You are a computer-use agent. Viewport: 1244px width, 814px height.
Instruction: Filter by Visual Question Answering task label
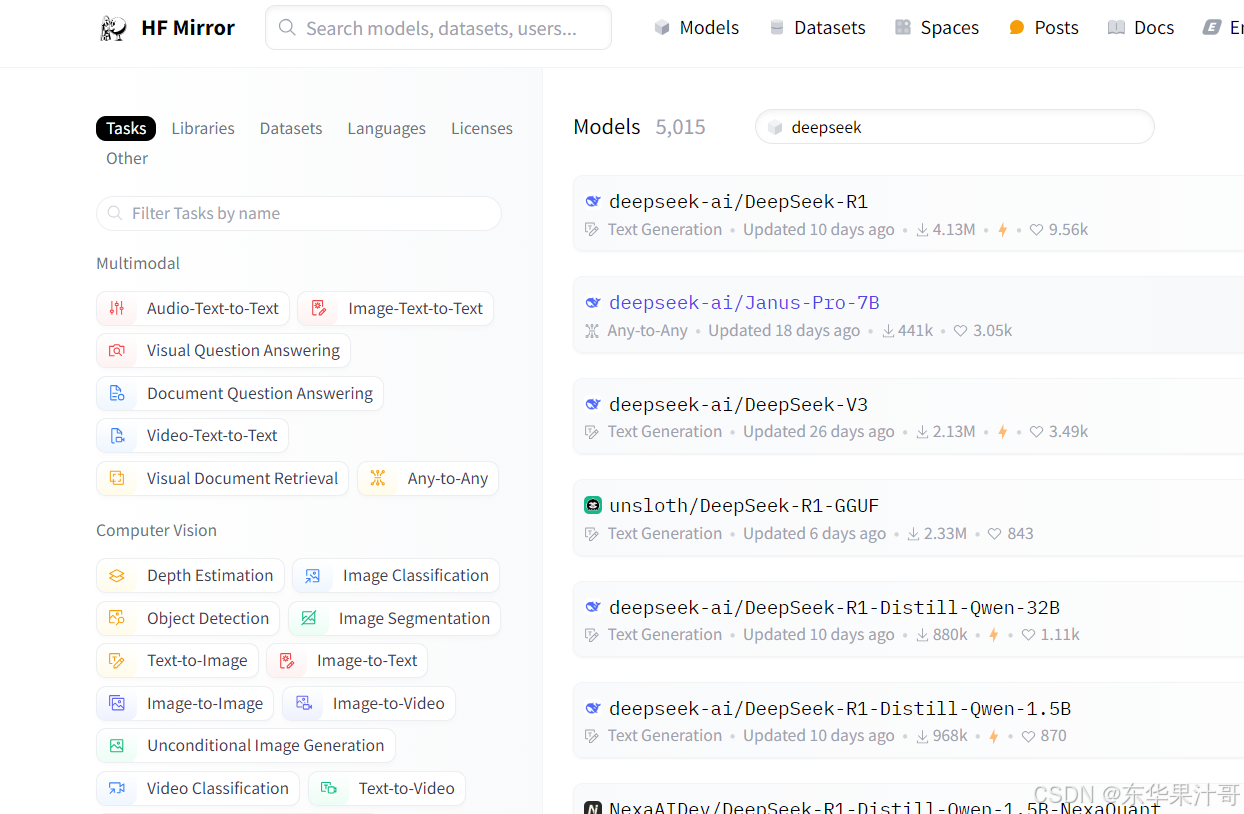[243, 350]
